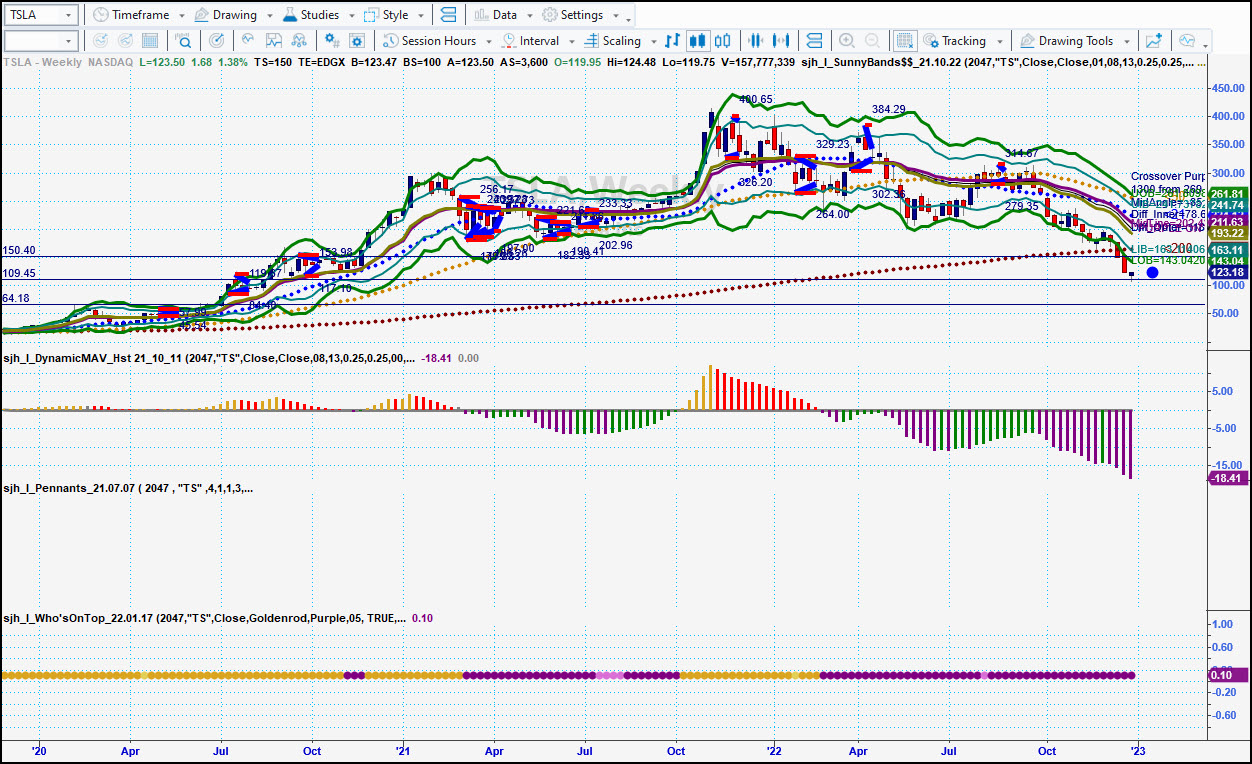Toggle the dotted grid selection icon
The image size is (1252, 764).
point(905,41)
